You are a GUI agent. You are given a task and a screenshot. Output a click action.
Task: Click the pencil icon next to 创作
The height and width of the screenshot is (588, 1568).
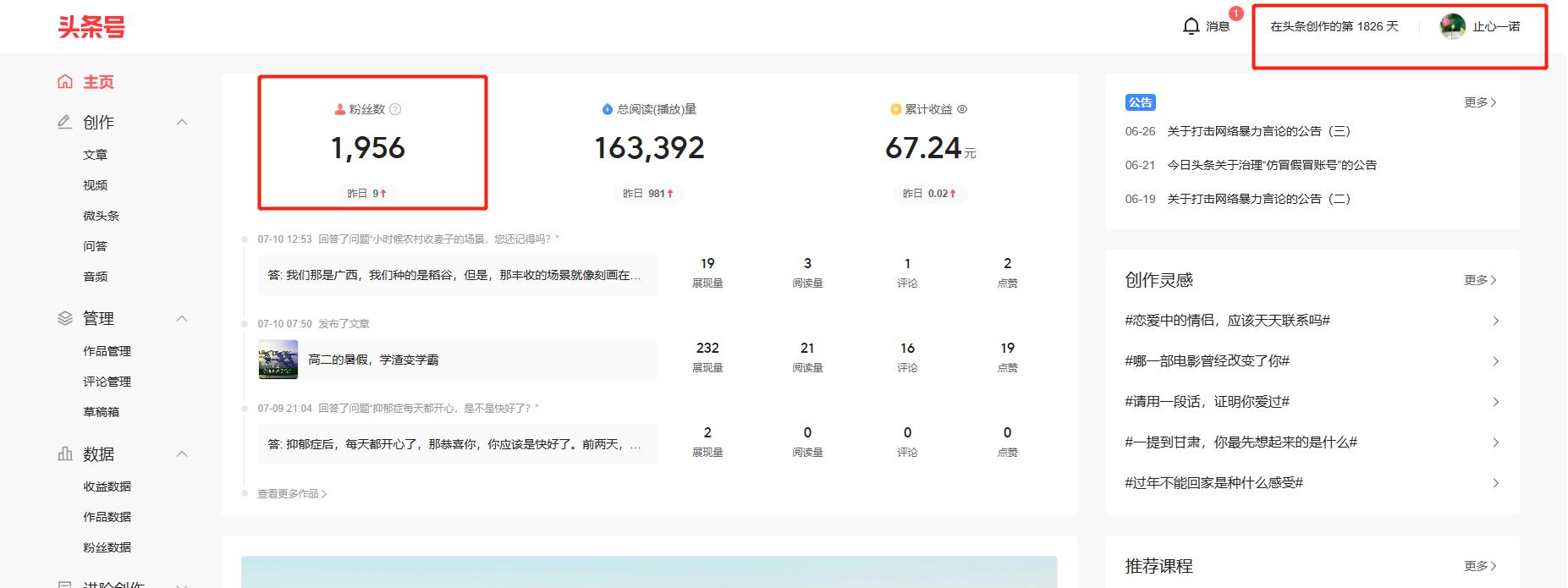[x=65, y=123]
